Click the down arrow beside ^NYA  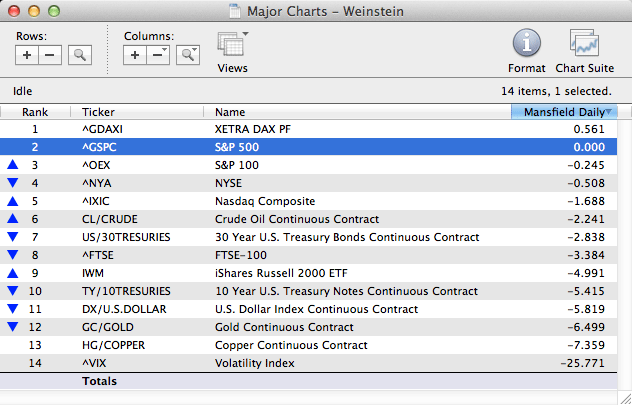pos(11,183)
